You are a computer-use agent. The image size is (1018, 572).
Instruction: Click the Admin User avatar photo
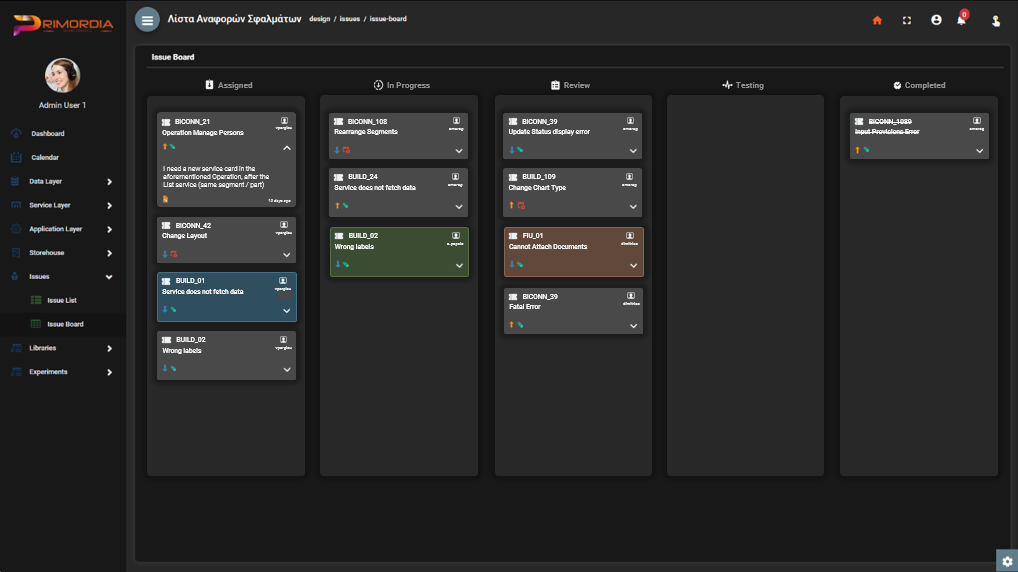click(x=63, y=75)
